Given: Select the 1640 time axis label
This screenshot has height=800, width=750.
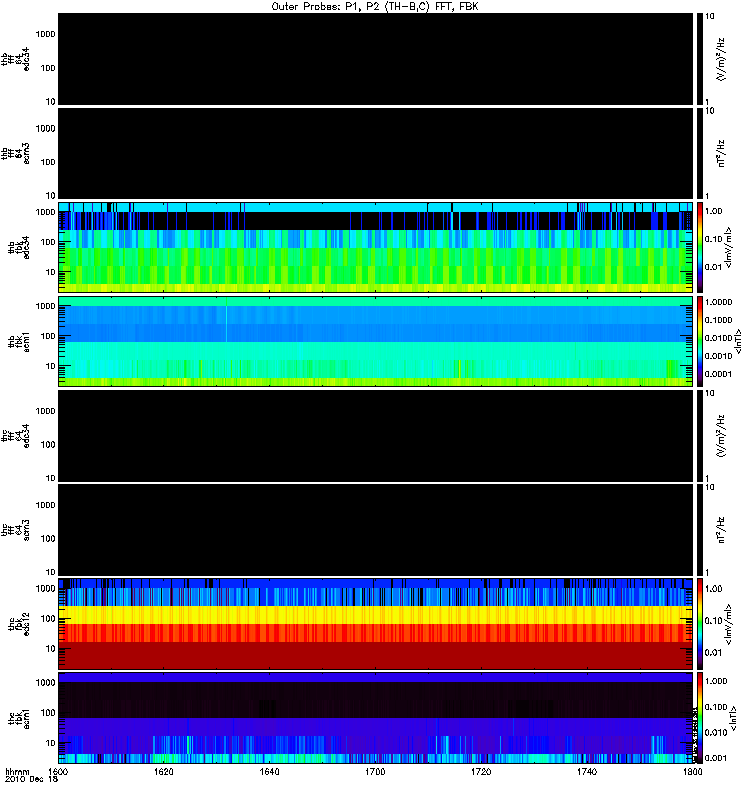Looking at the screenshot, I should [x=269, y=771].
